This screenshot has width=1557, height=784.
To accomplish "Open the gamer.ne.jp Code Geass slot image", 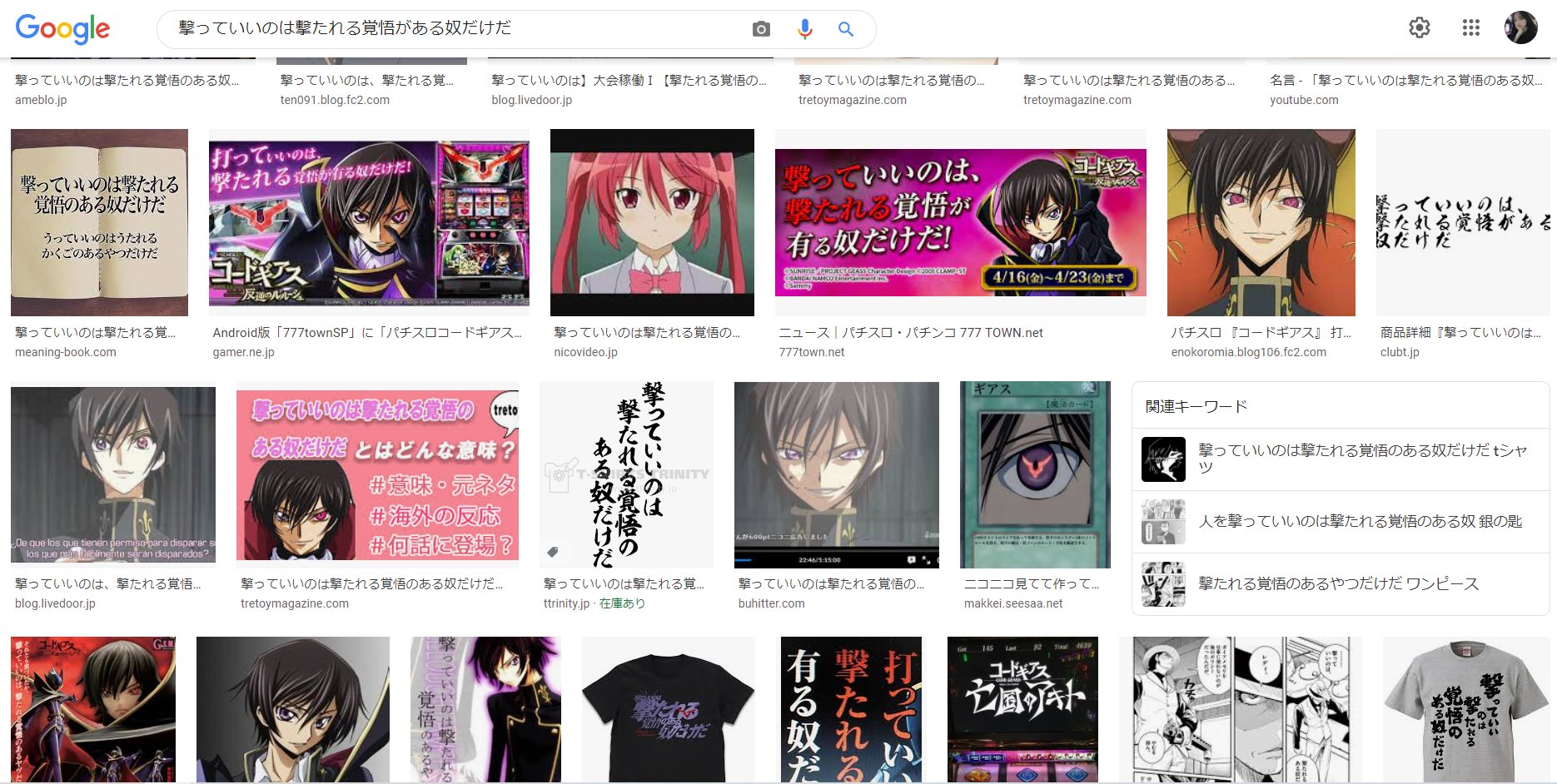I will [369, 222].
